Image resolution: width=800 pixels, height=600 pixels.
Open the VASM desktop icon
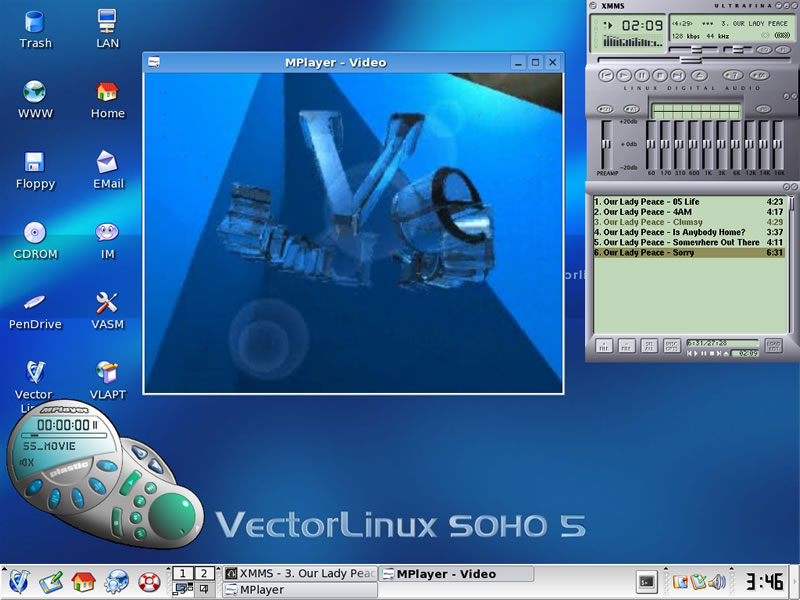[x=108, y=302]
